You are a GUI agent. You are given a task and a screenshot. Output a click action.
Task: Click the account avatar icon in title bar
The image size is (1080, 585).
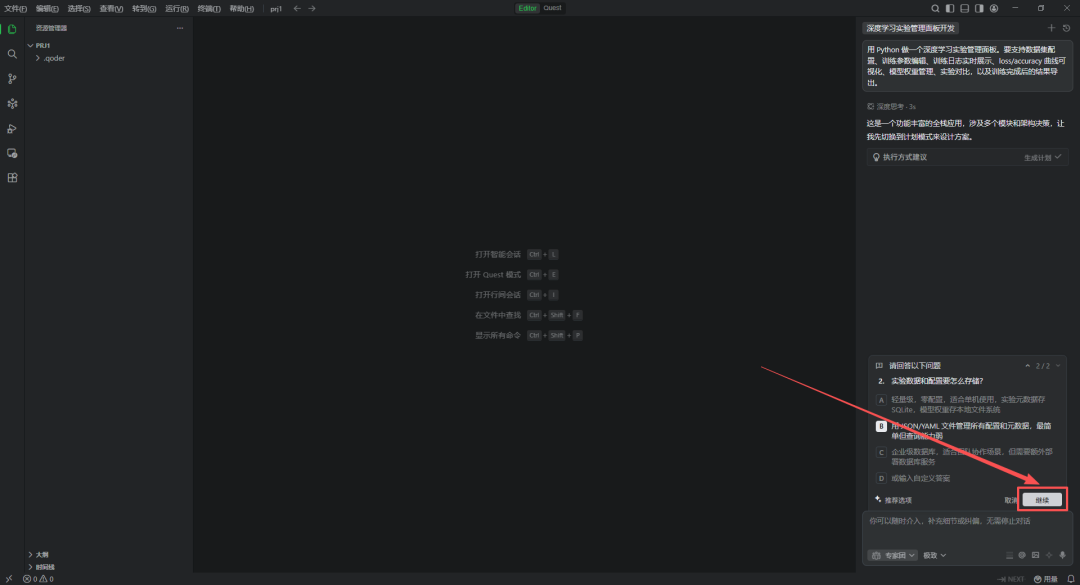993,8
